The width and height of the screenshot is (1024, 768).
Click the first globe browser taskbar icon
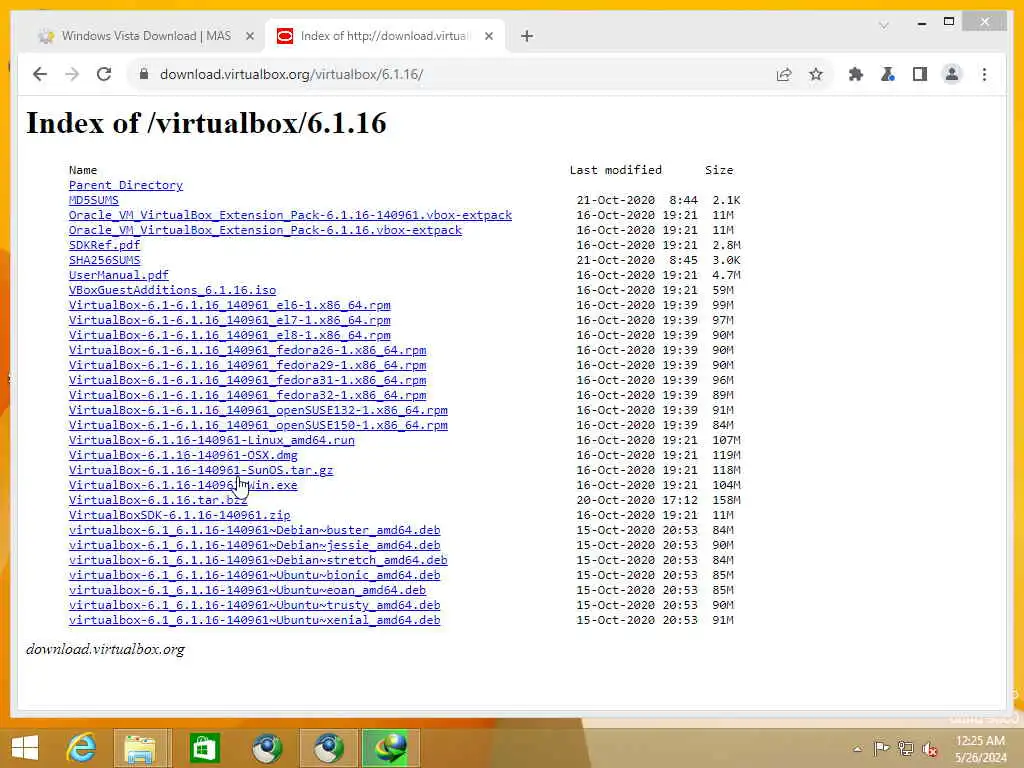click(266, 747)
